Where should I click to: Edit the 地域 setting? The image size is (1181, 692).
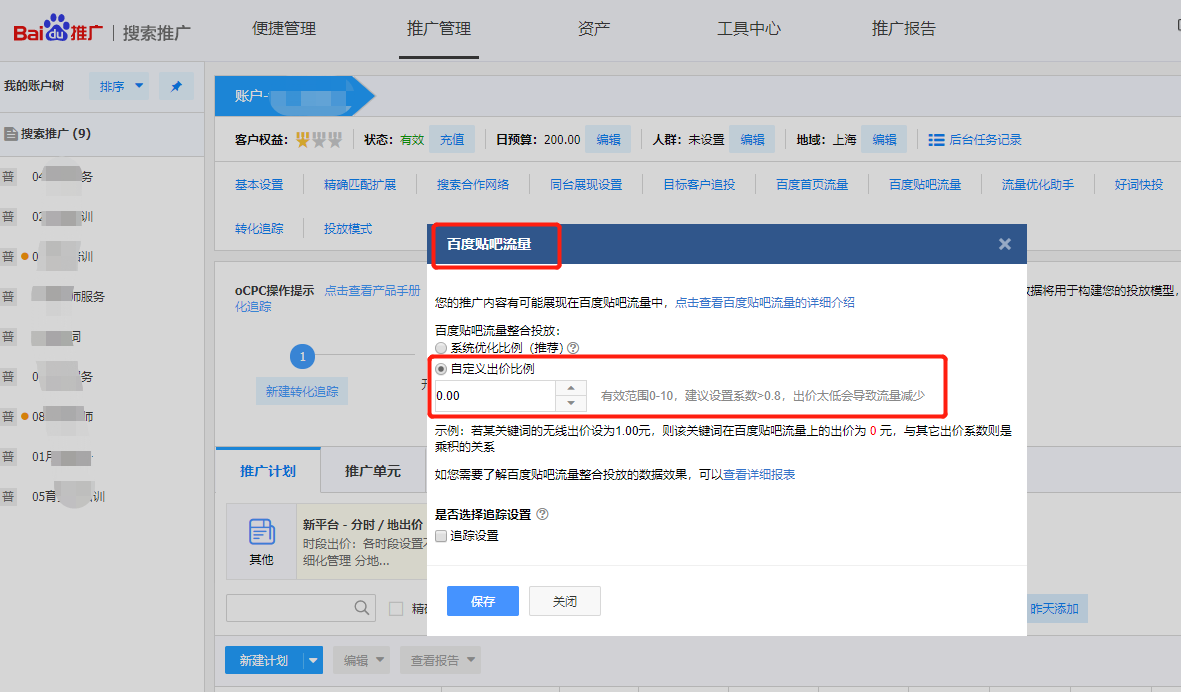[x=884, y=139]
